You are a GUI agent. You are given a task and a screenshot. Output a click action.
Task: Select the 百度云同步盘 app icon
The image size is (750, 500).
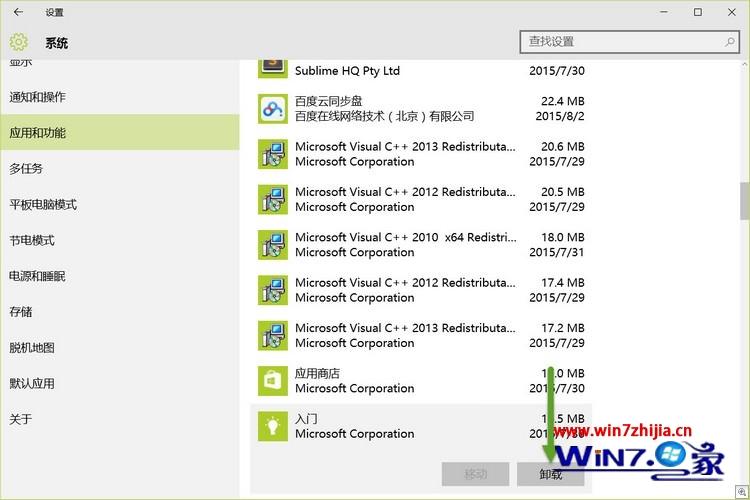click(273, 109)
